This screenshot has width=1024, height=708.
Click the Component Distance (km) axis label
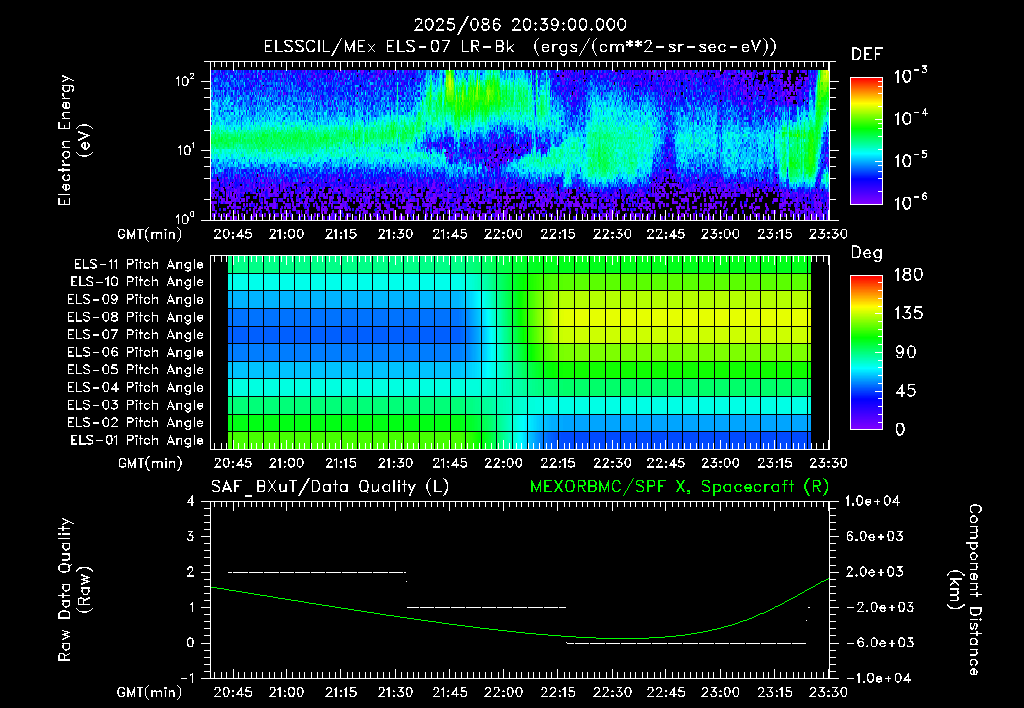tap(965, 590)
